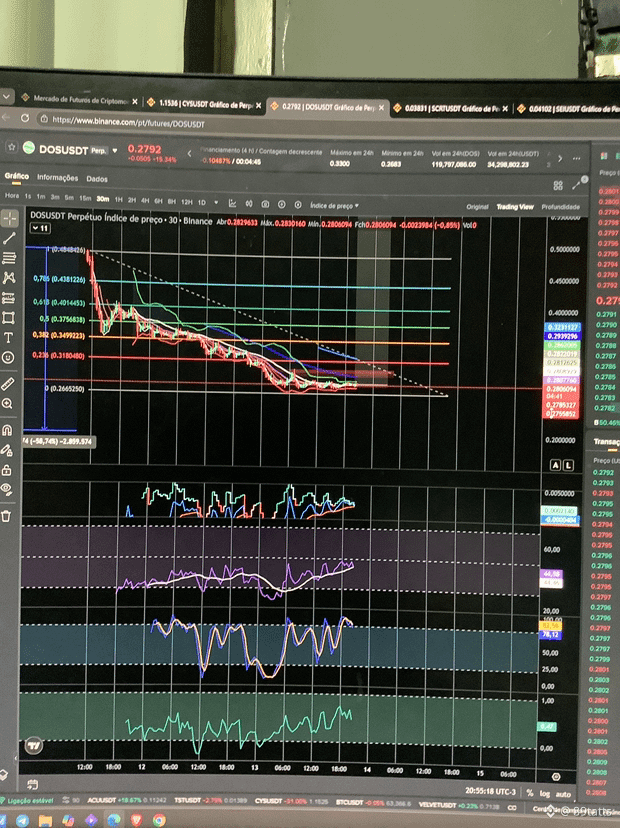Select the 4H chart interval

tap(145, 201)
